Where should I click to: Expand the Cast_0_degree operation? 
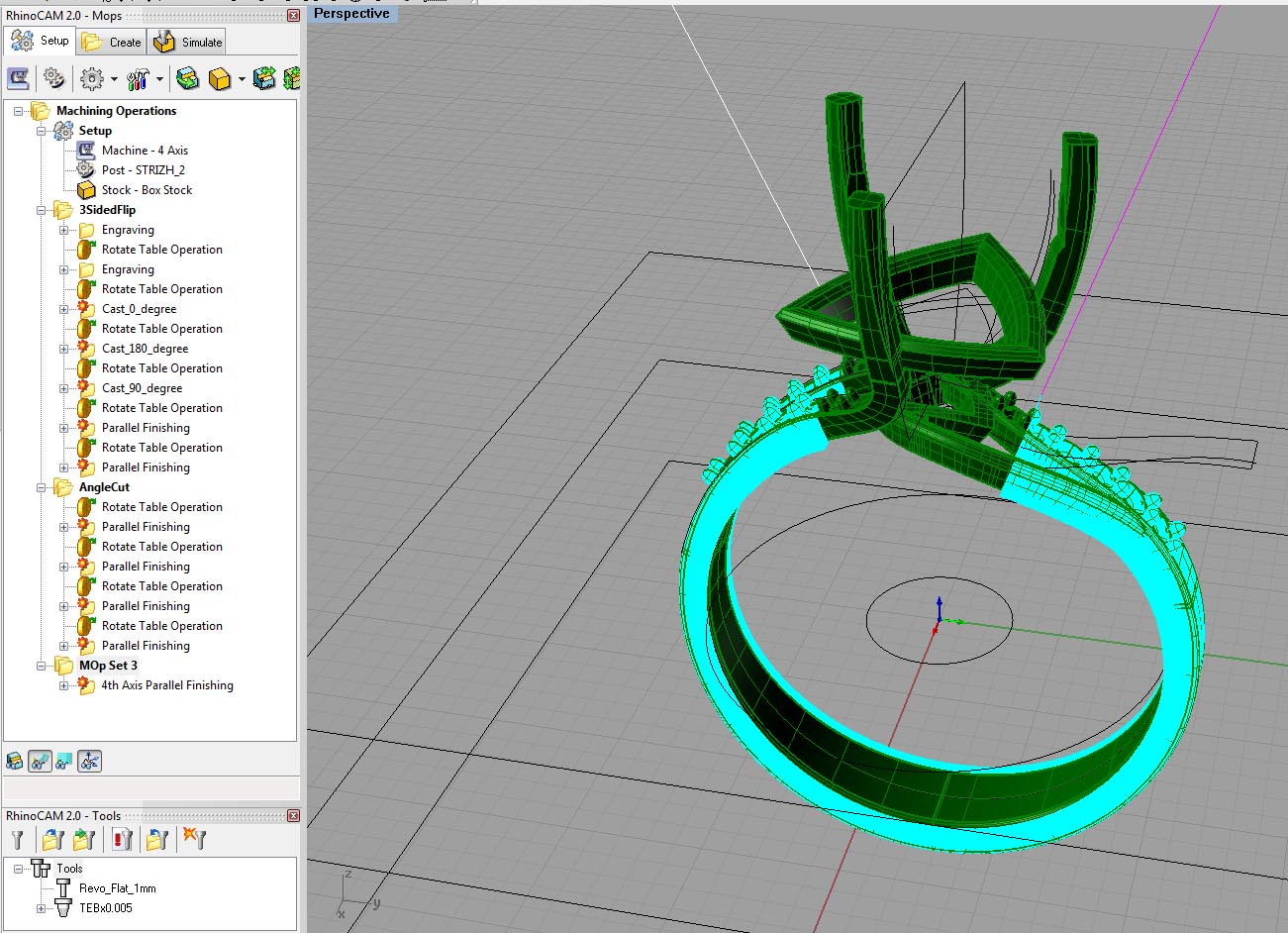click(x=64, y=309)
